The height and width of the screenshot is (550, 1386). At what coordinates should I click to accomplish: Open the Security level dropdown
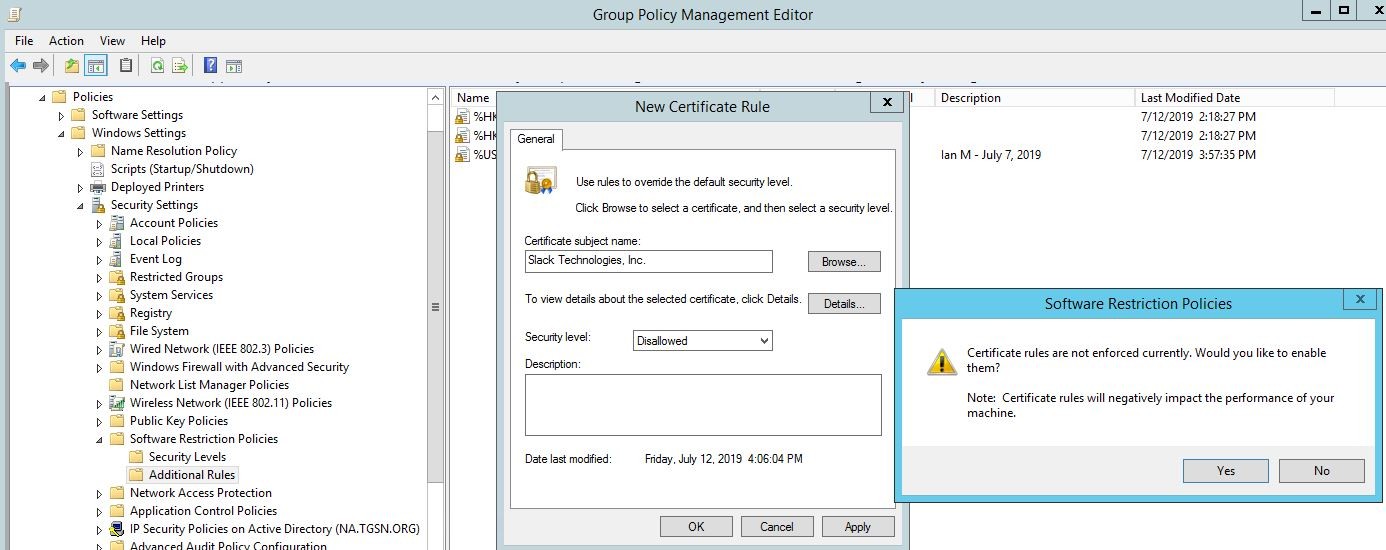coord(702,341)
